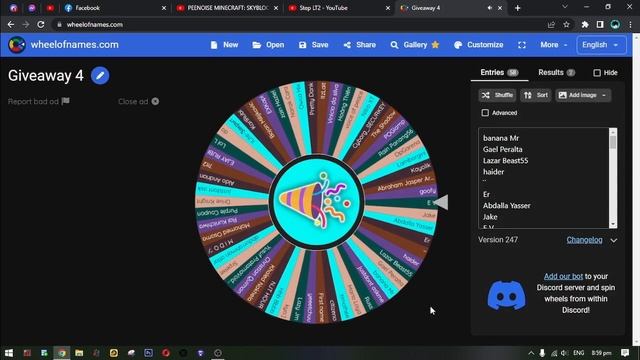Switch to the Entries tab
The height and width of the screenshot is (360, 640).
point(499,73)
